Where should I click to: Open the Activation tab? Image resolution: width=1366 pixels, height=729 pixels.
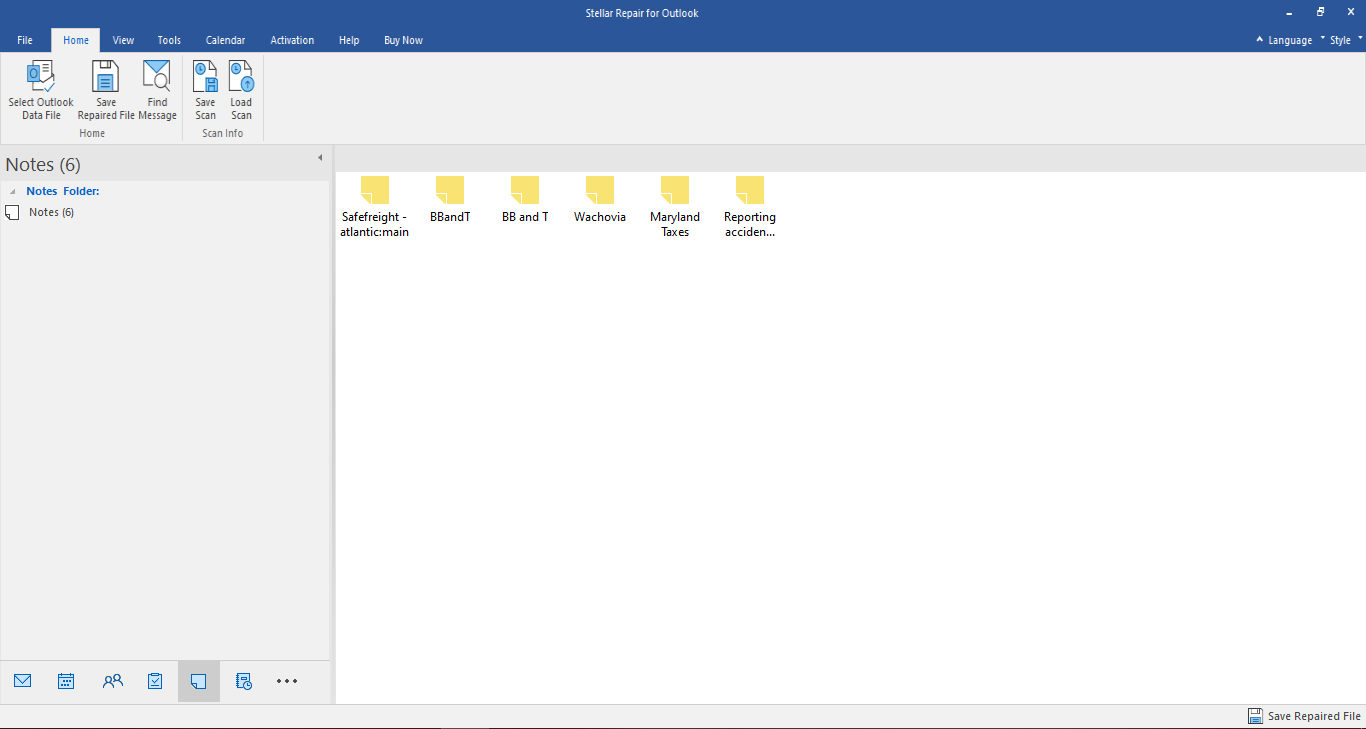pos(292,40)
